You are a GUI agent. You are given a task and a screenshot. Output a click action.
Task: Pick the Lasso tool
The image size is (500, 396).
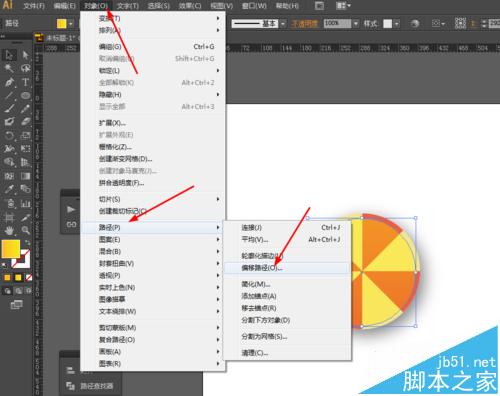[x=25, y=68]
